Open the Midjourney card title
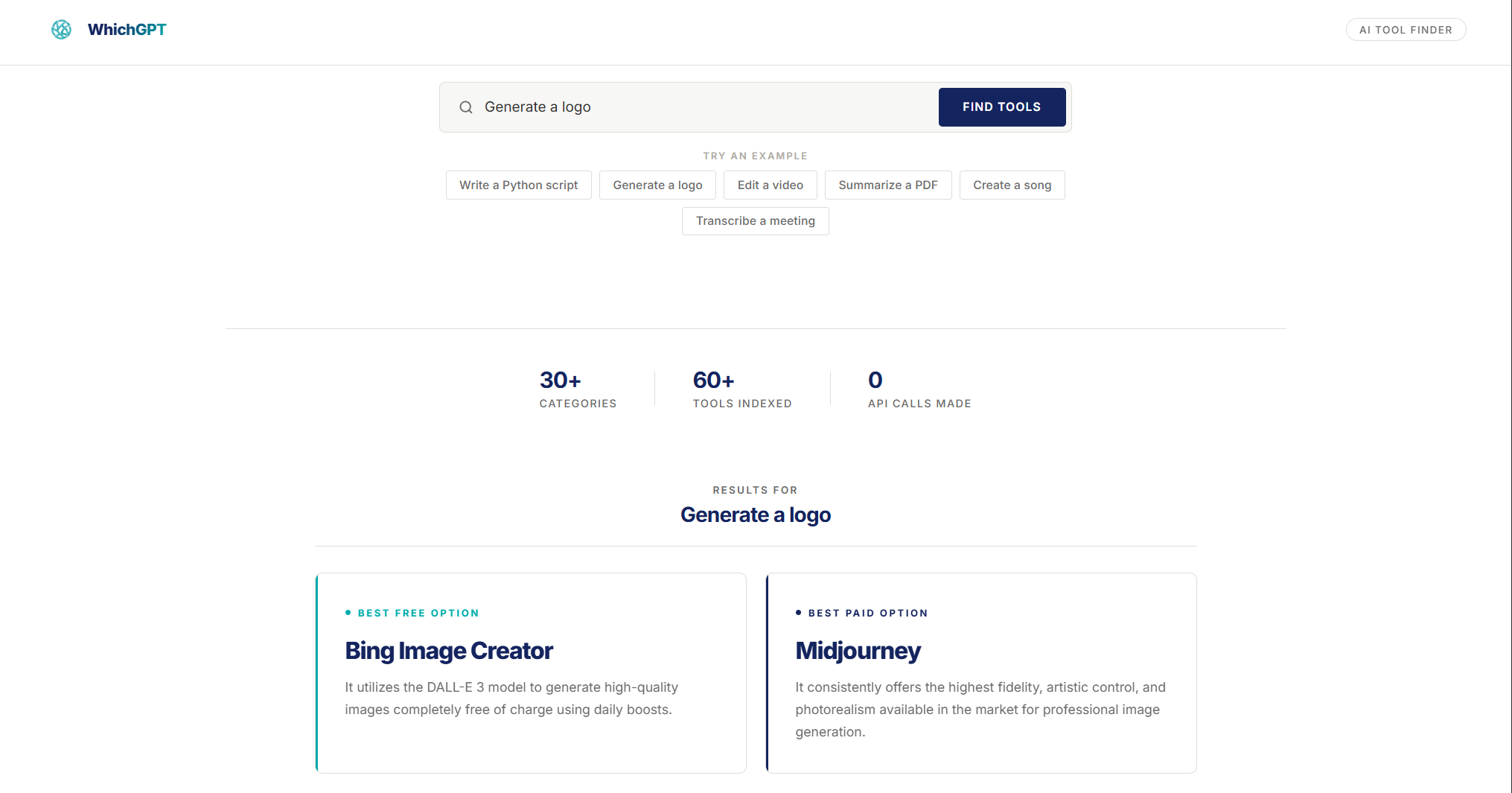 (858, 651)
